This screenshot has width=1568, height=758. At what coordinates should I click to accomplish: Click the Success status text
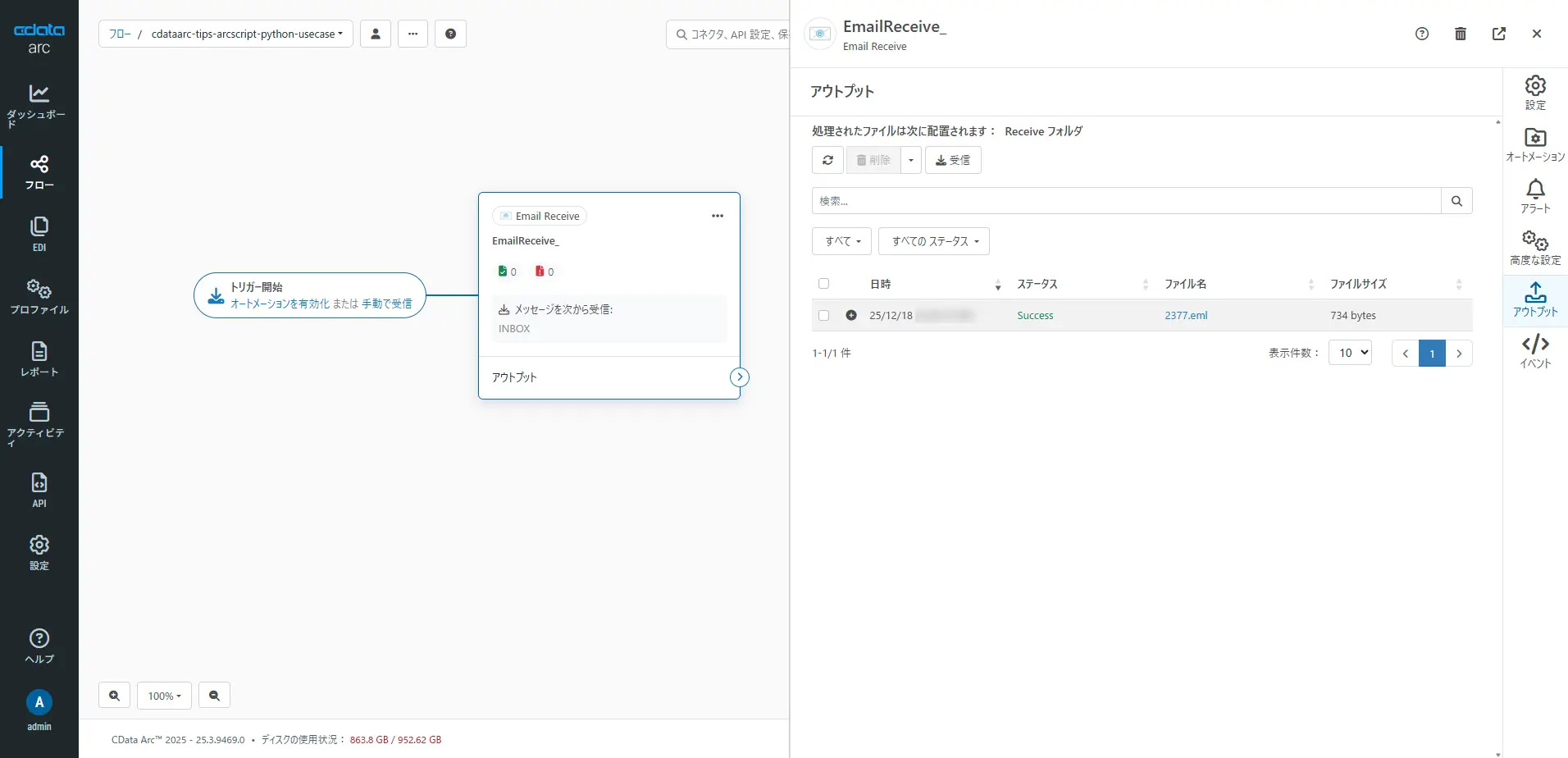pos(1035,315)
